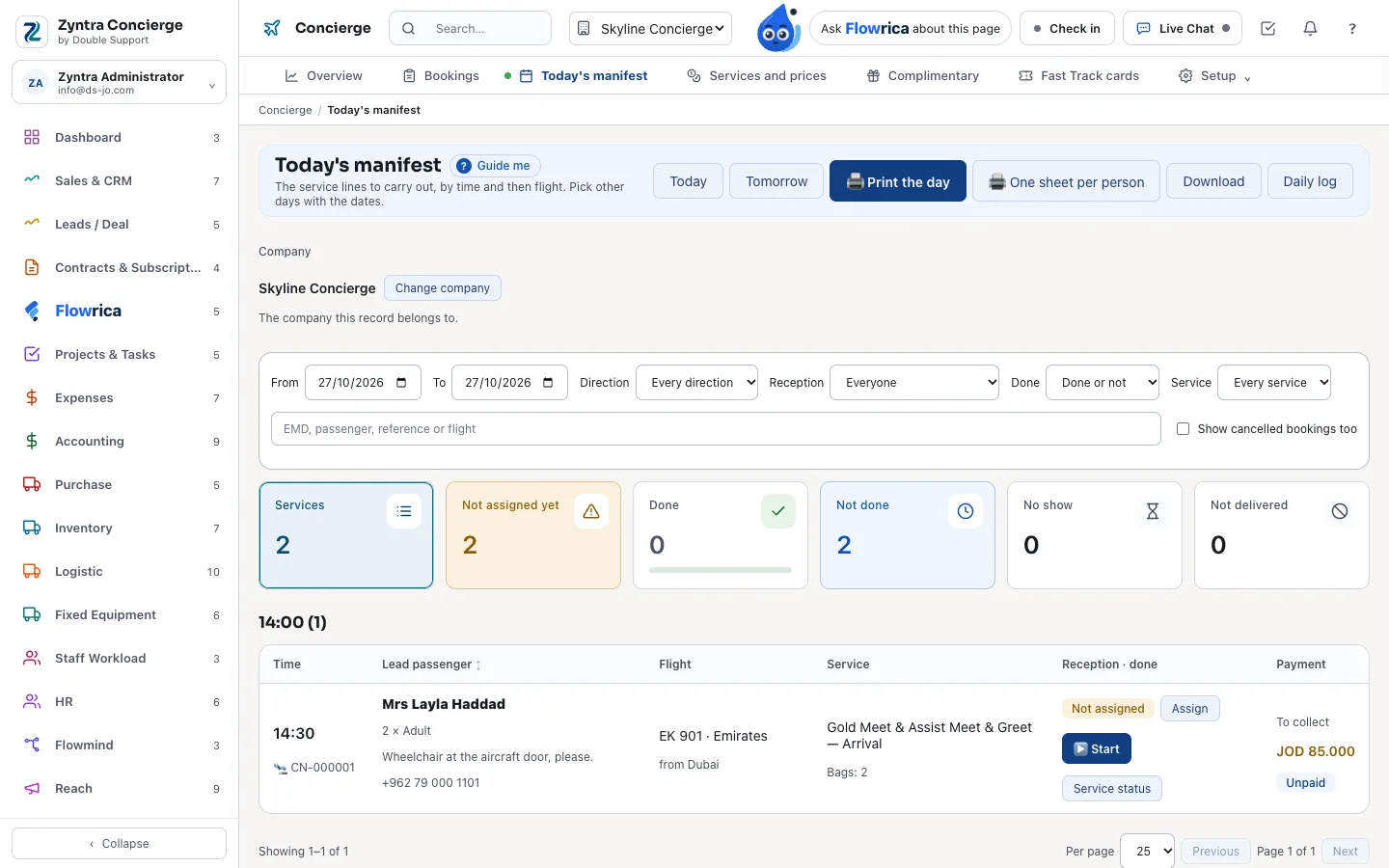
Task: Open the help question mark icon
Action: (1352, 29)
